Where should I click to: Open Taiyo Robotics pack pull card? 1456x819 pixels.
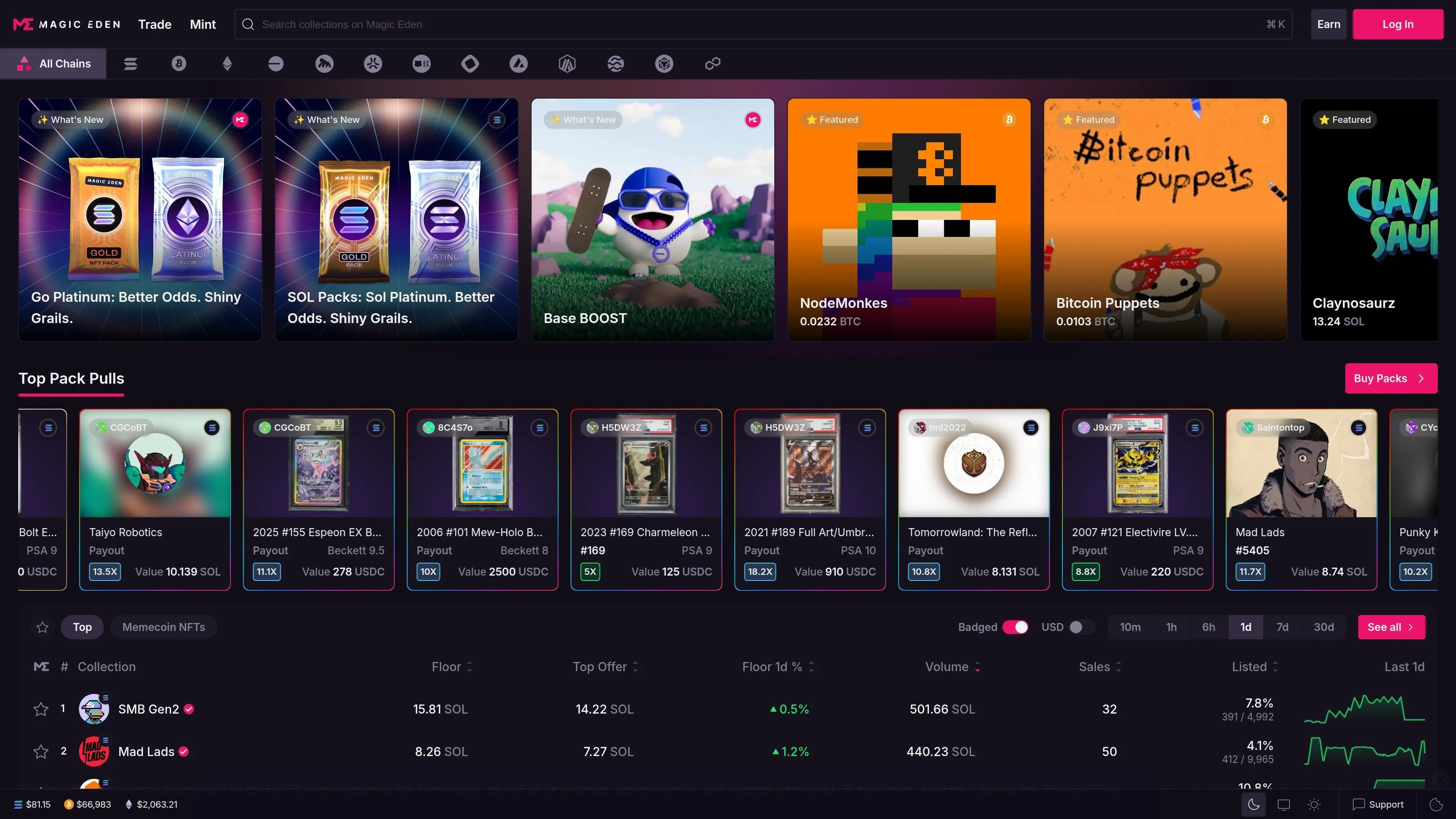click(155, 500)
